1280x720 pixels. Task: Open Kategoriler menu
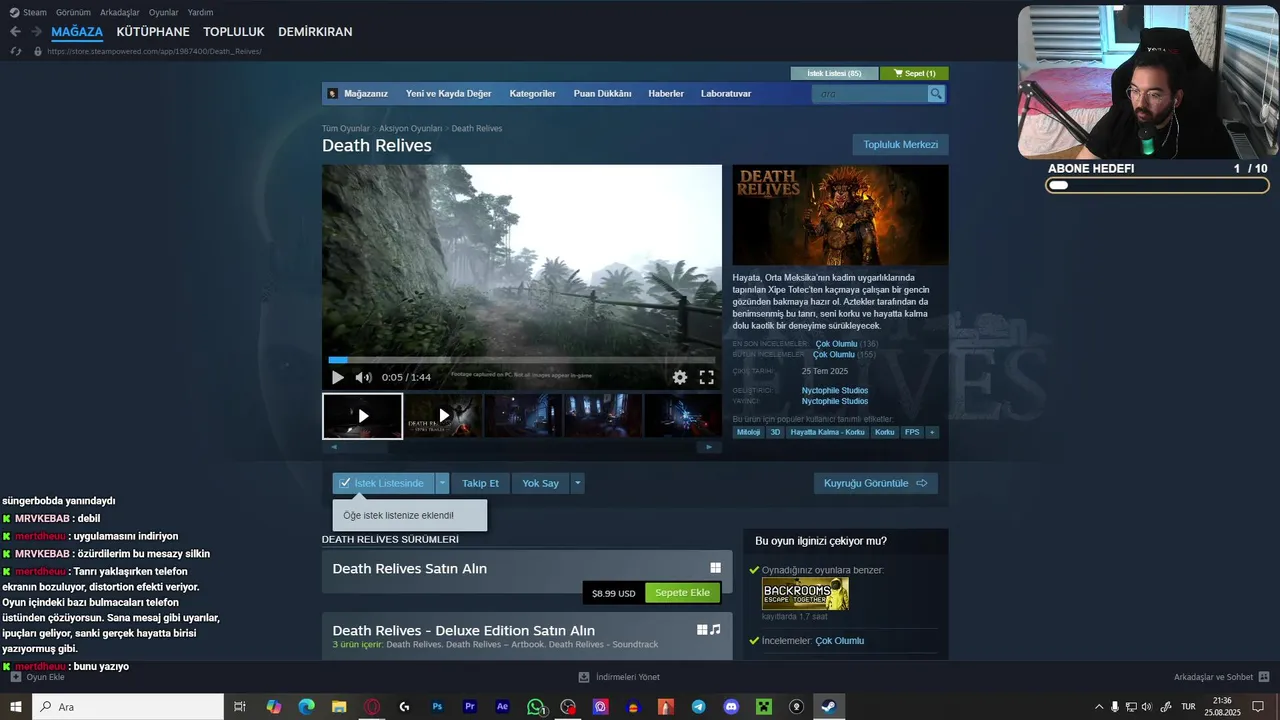(532, 94)
